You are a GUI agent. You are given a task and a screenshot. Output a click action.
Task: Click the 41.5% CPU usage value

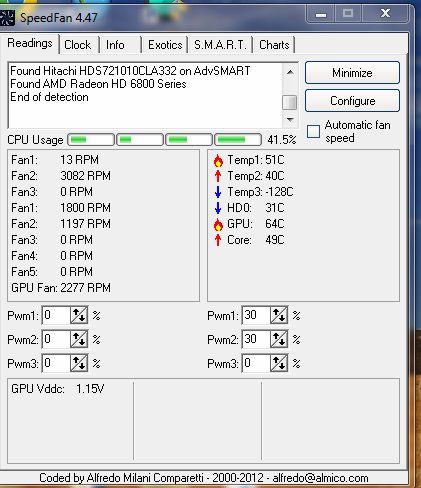pyautogui.click(x=282, y=140)
